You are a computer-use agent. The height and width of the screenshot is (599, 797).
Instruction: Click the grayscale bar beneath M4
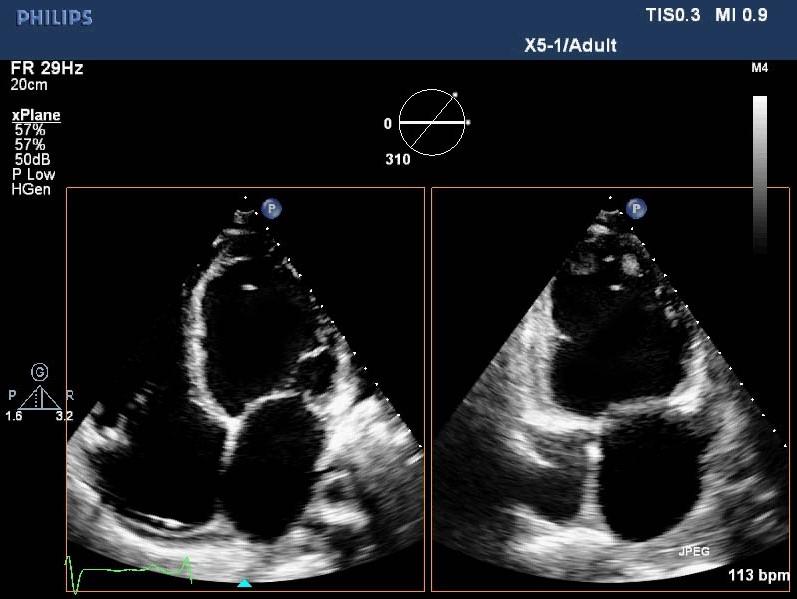[x=760, y=170]
